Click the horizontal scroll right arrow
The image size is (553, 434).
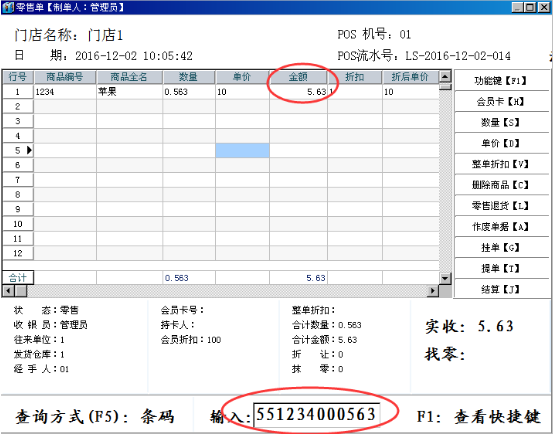[432, 291]
